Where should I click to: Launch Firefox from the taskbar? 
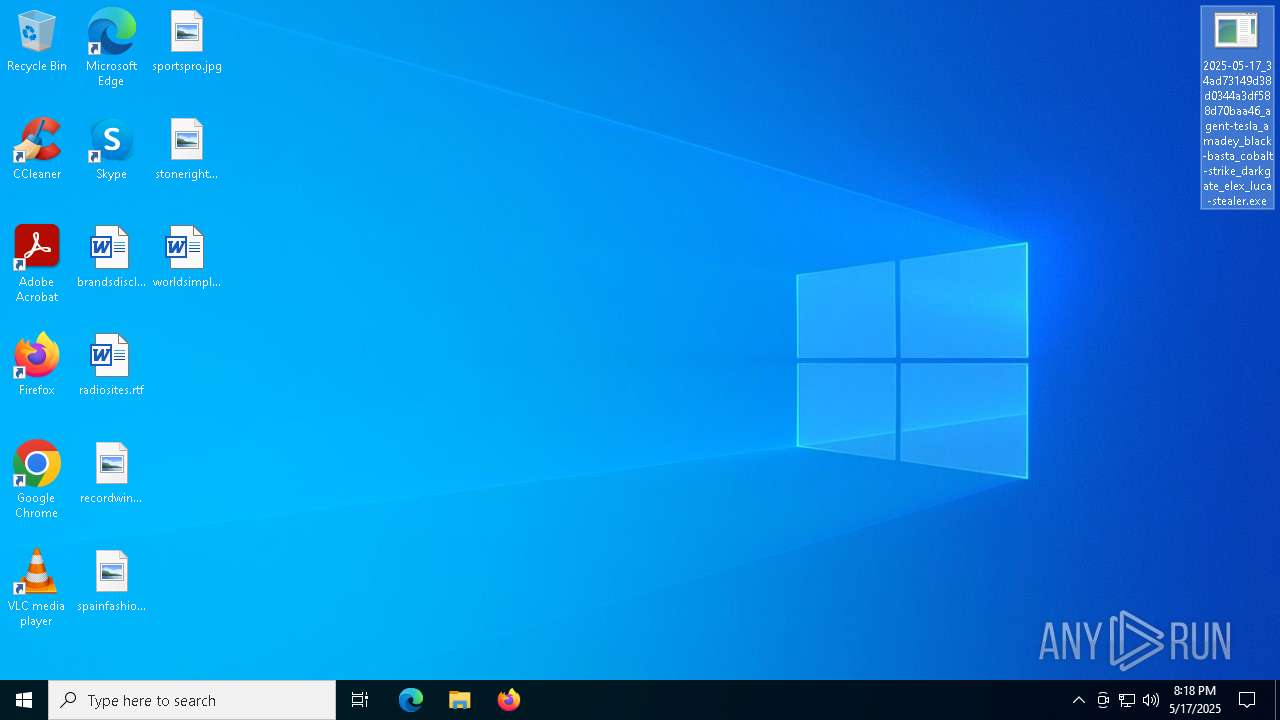pos(509,700)
